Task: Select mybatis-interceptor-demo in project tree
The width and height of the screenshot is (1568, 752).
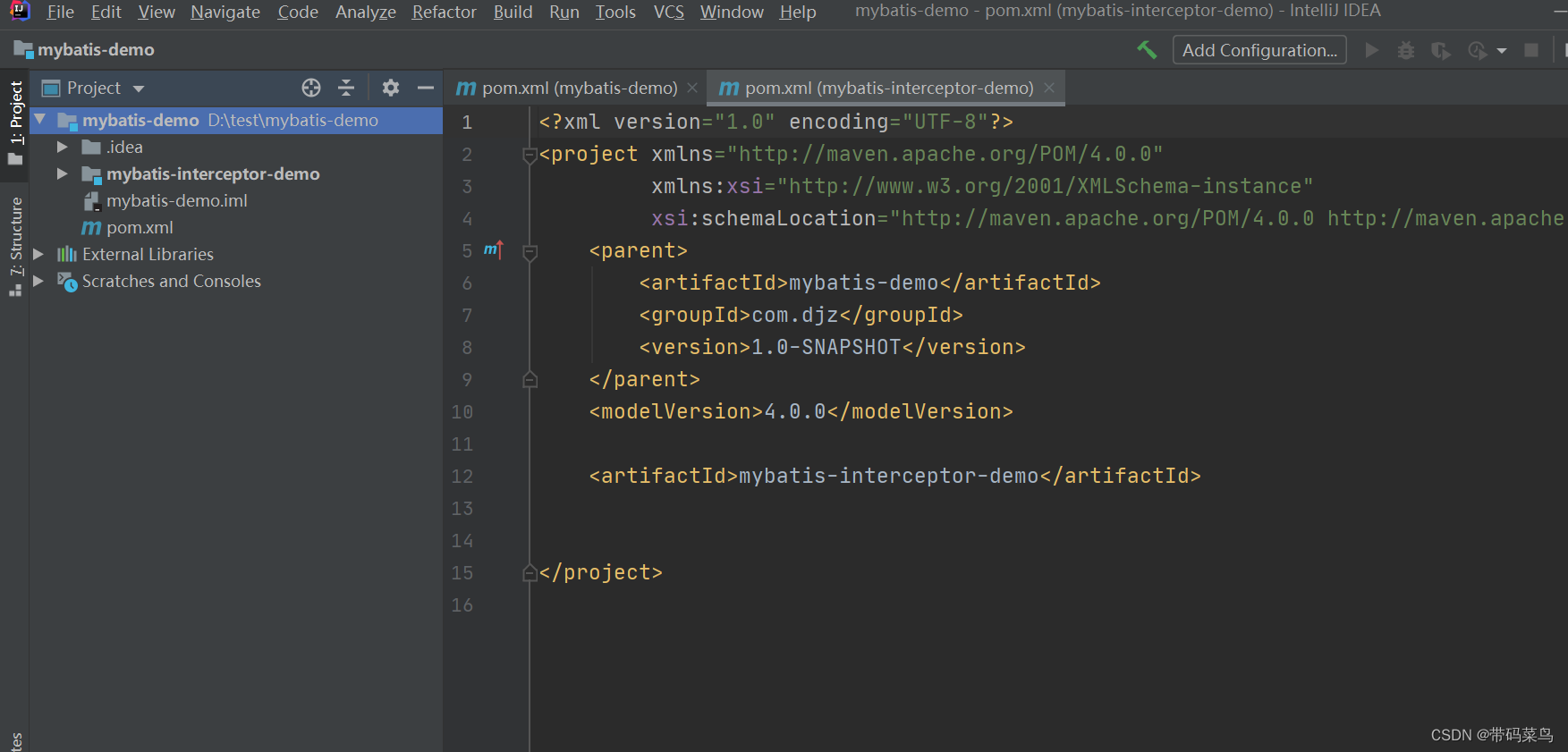Action: click(213, 173)
